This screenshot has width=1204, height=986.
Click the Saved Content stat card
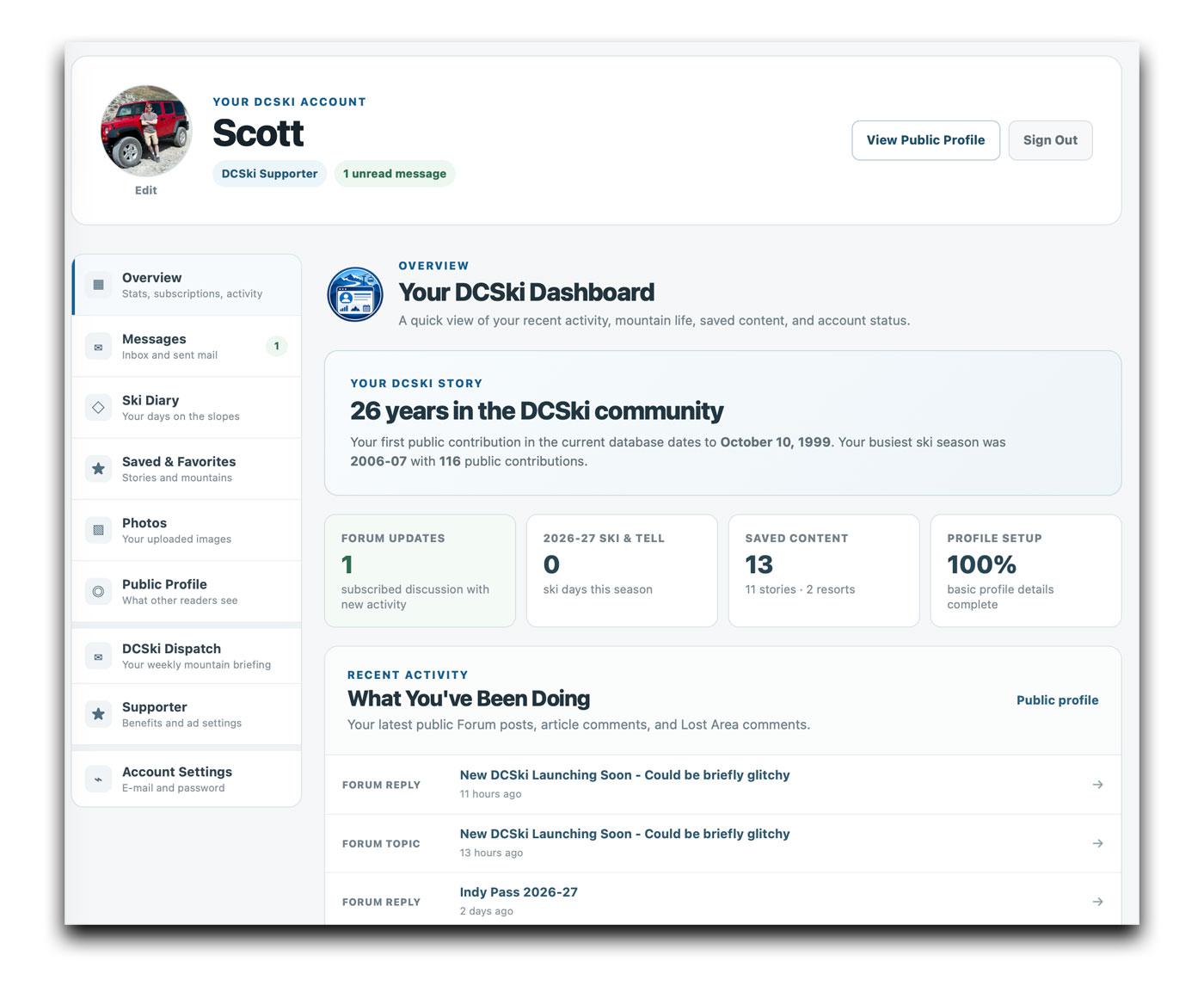[x=824, y=570]
